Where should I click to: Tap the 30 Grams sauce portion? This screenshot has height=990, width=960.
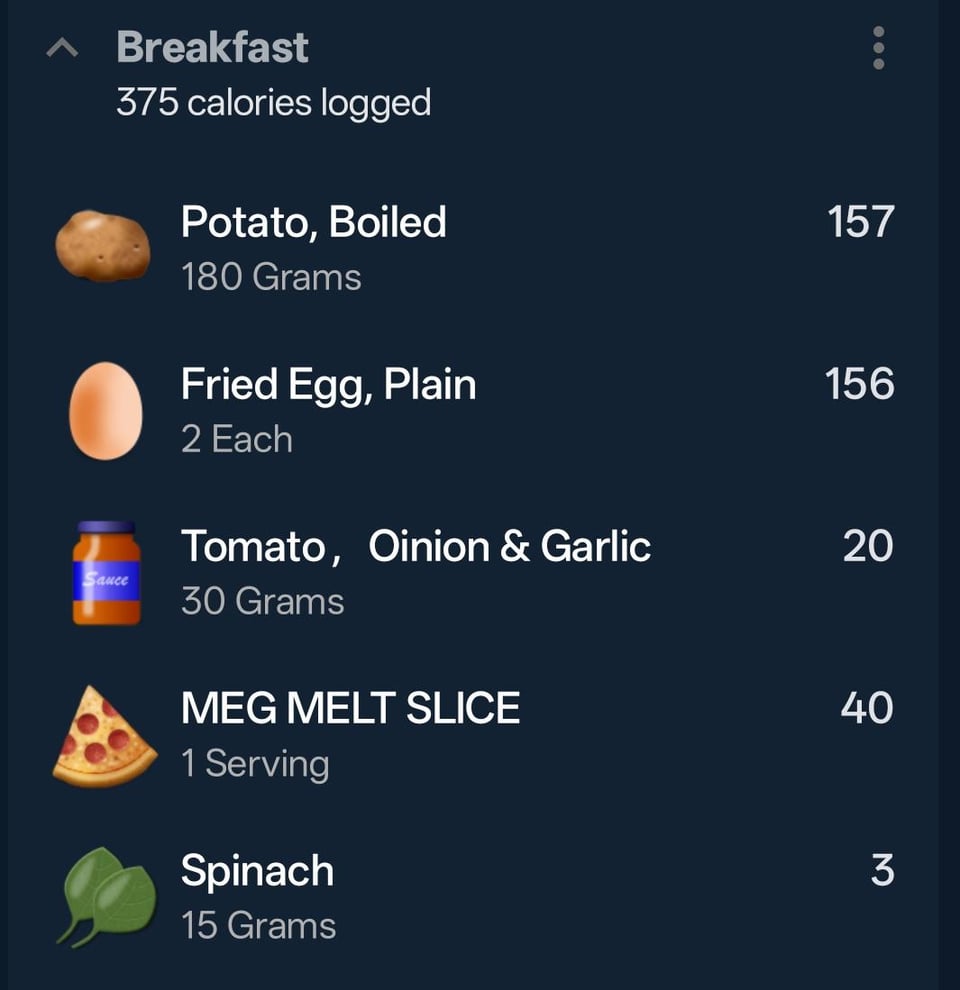[x=262, y=601]
